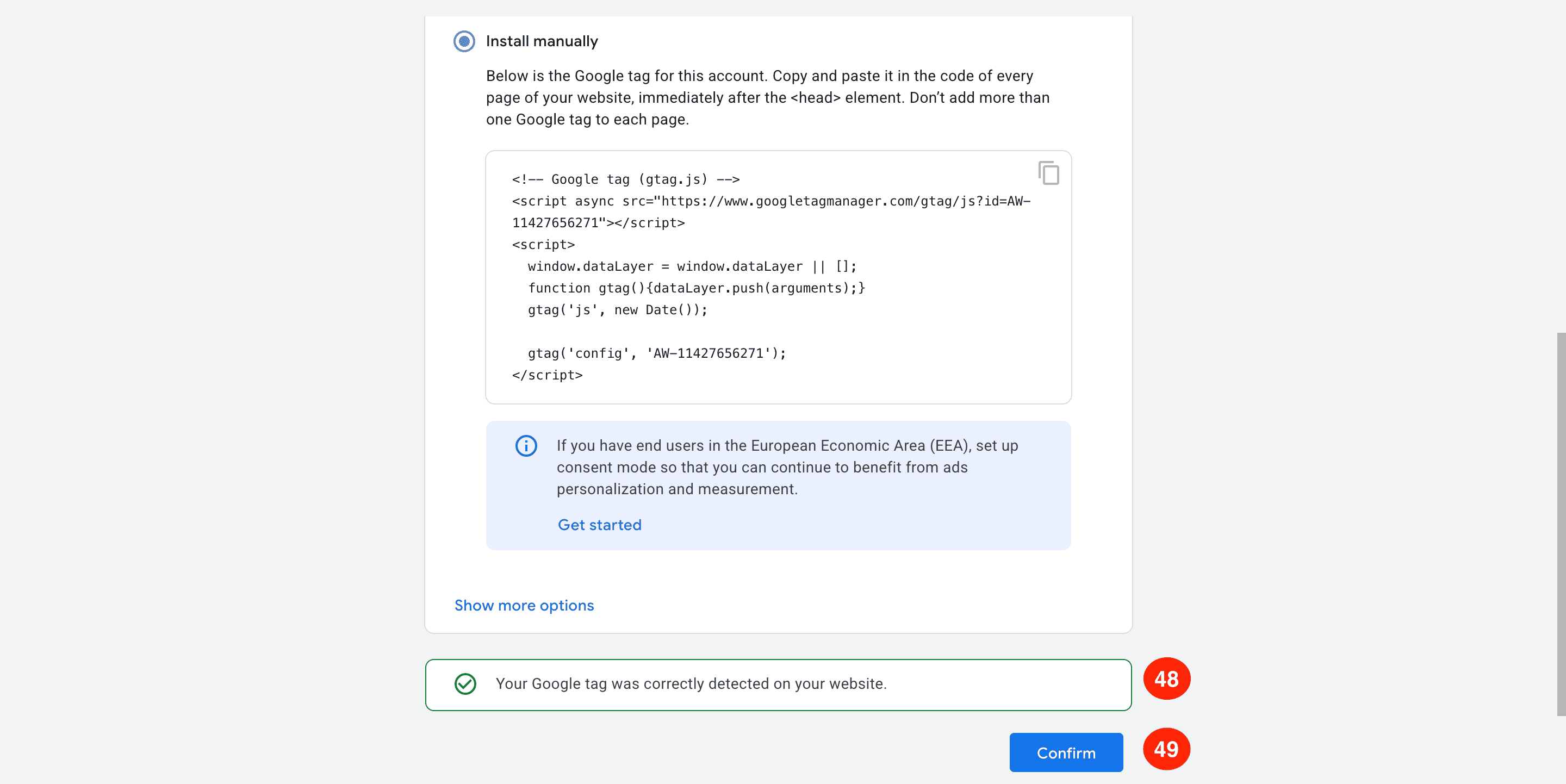Click the window.dataLayer code line

click(x=692, y=267)
